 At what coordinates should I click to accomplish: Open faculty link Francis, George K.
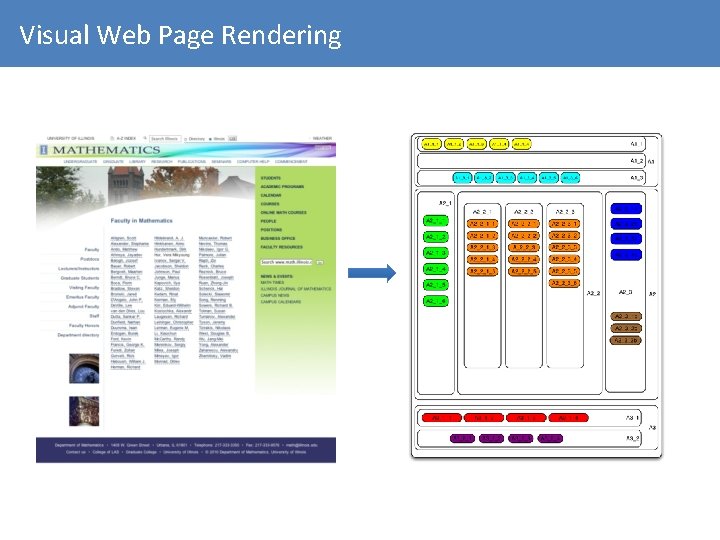coord(127,344)
